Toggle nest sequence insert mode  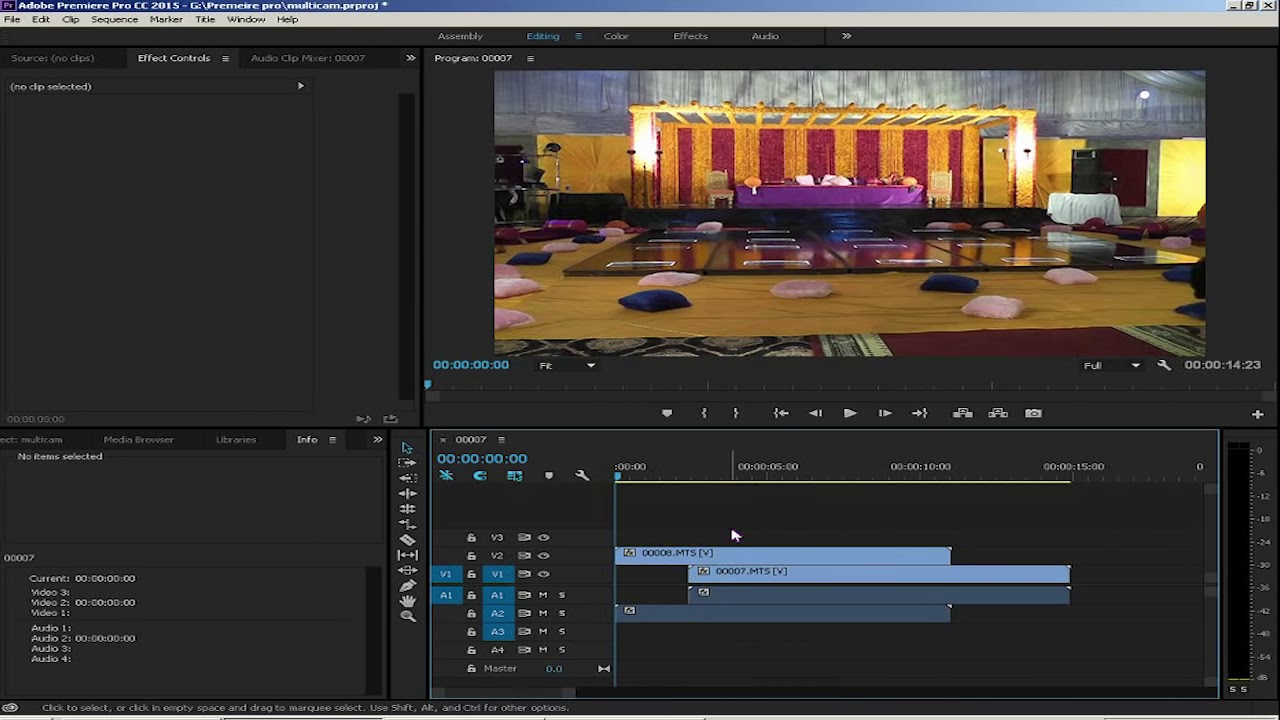[x=446, y=476]
